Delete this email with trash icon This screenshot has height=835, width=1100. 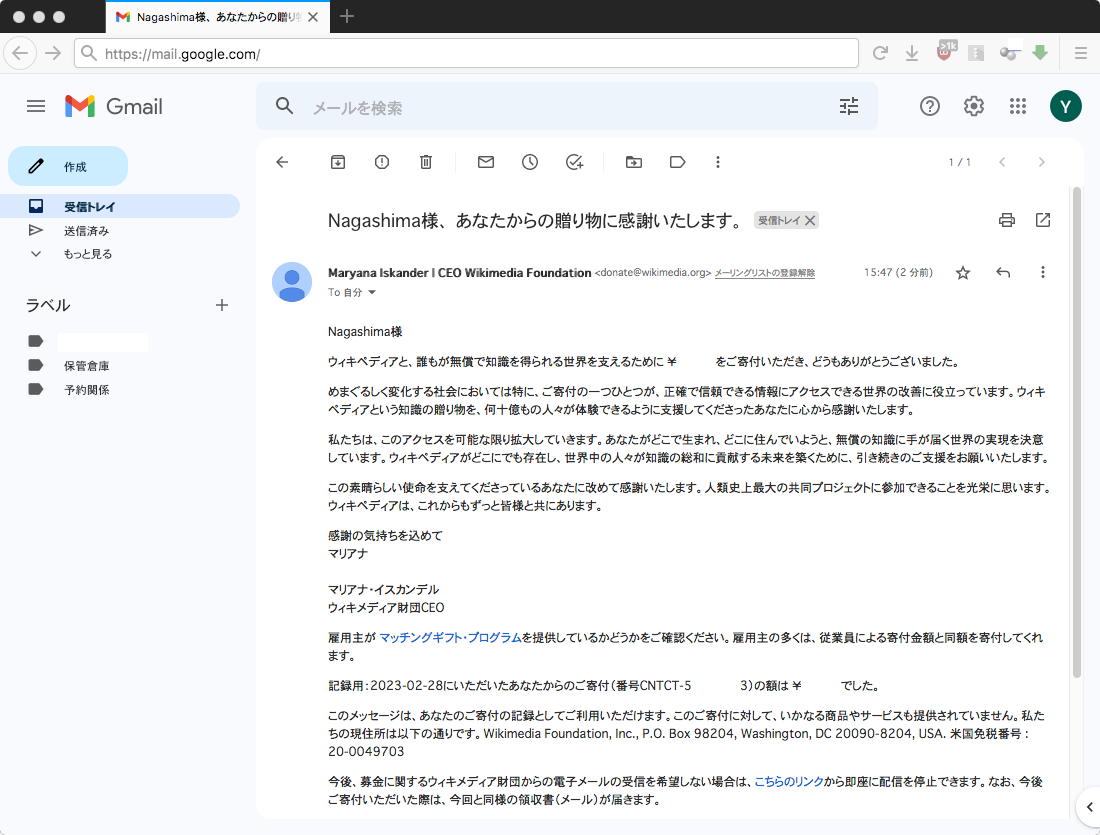[426, 162]
